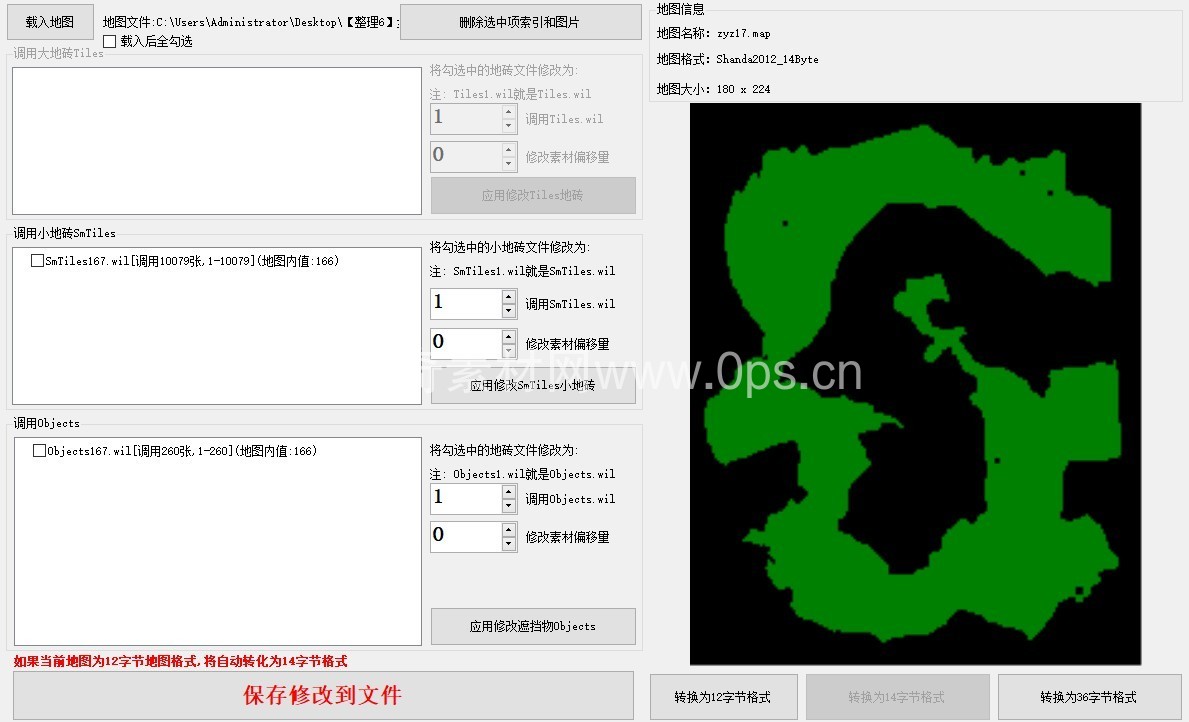1189x722 pixels.
Task: Click 转换为36字节格式 button
Action: [1088, 697]
